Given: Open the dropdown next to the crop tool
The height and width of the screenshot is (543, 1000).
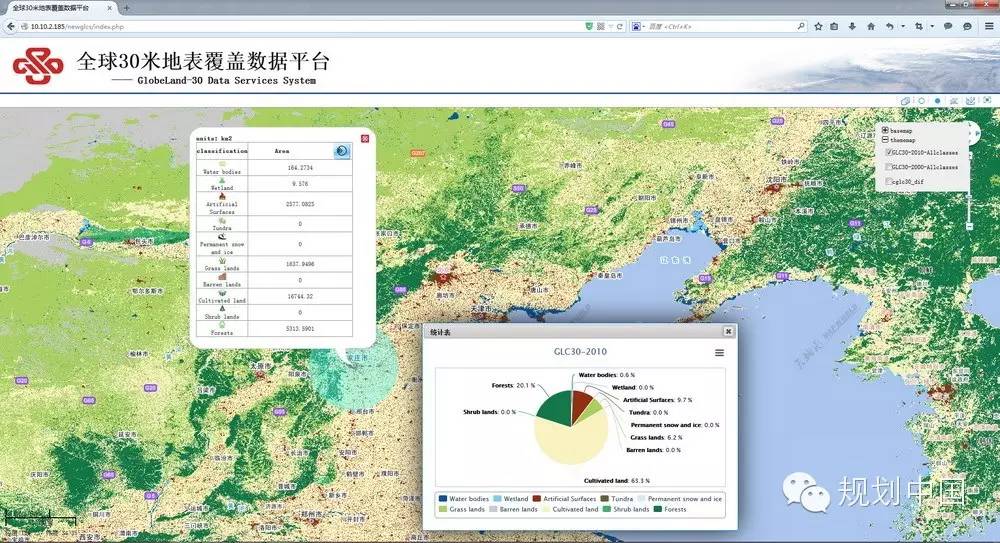Looking at the screenshot, I should pos(932,26).
